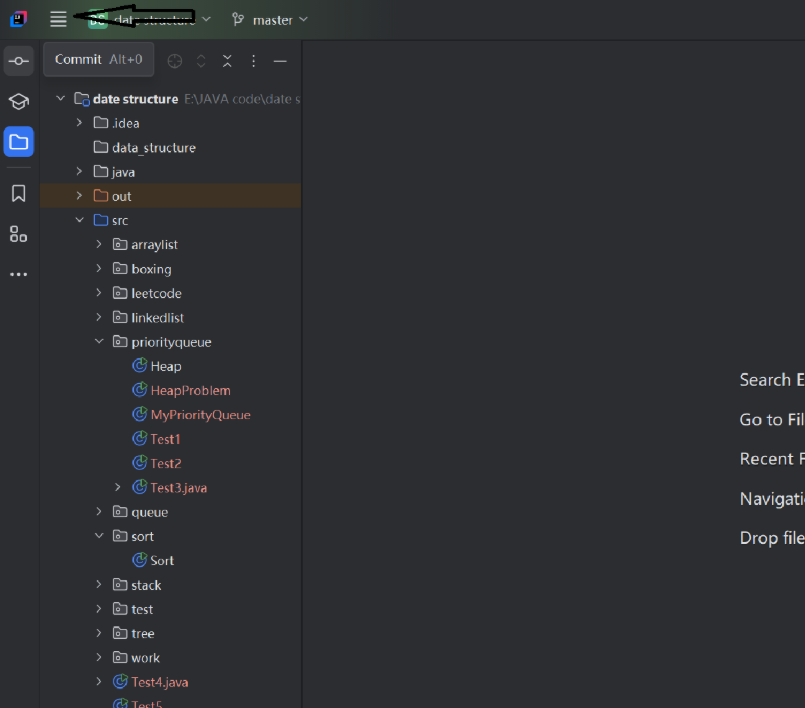Select the sort package row
Image resolution: width=805 pixels, height=708 pixels.
tap(170, 536)
